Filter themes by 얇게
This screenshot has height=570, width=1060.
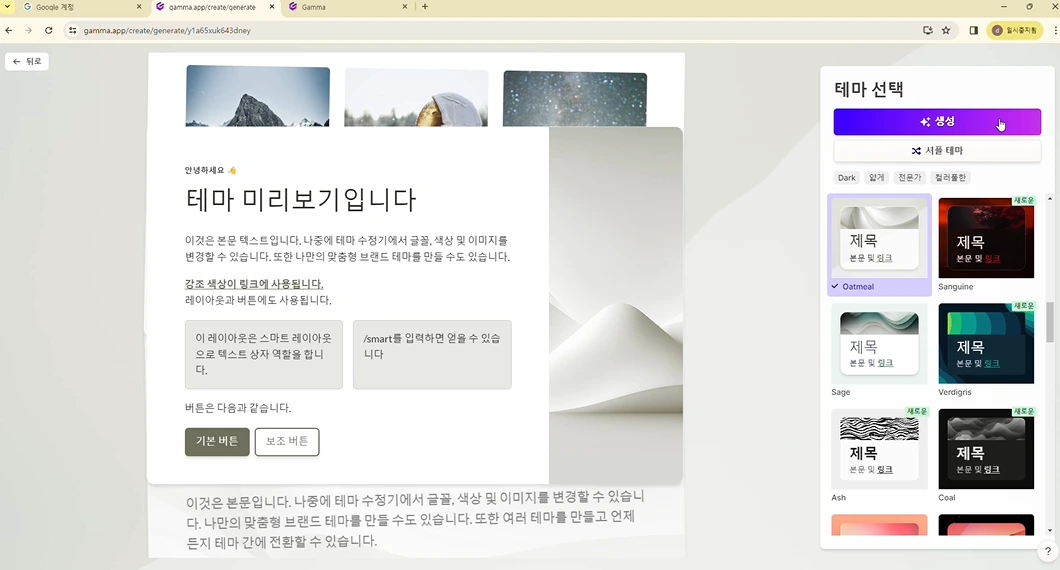click(x=877, y=178)
